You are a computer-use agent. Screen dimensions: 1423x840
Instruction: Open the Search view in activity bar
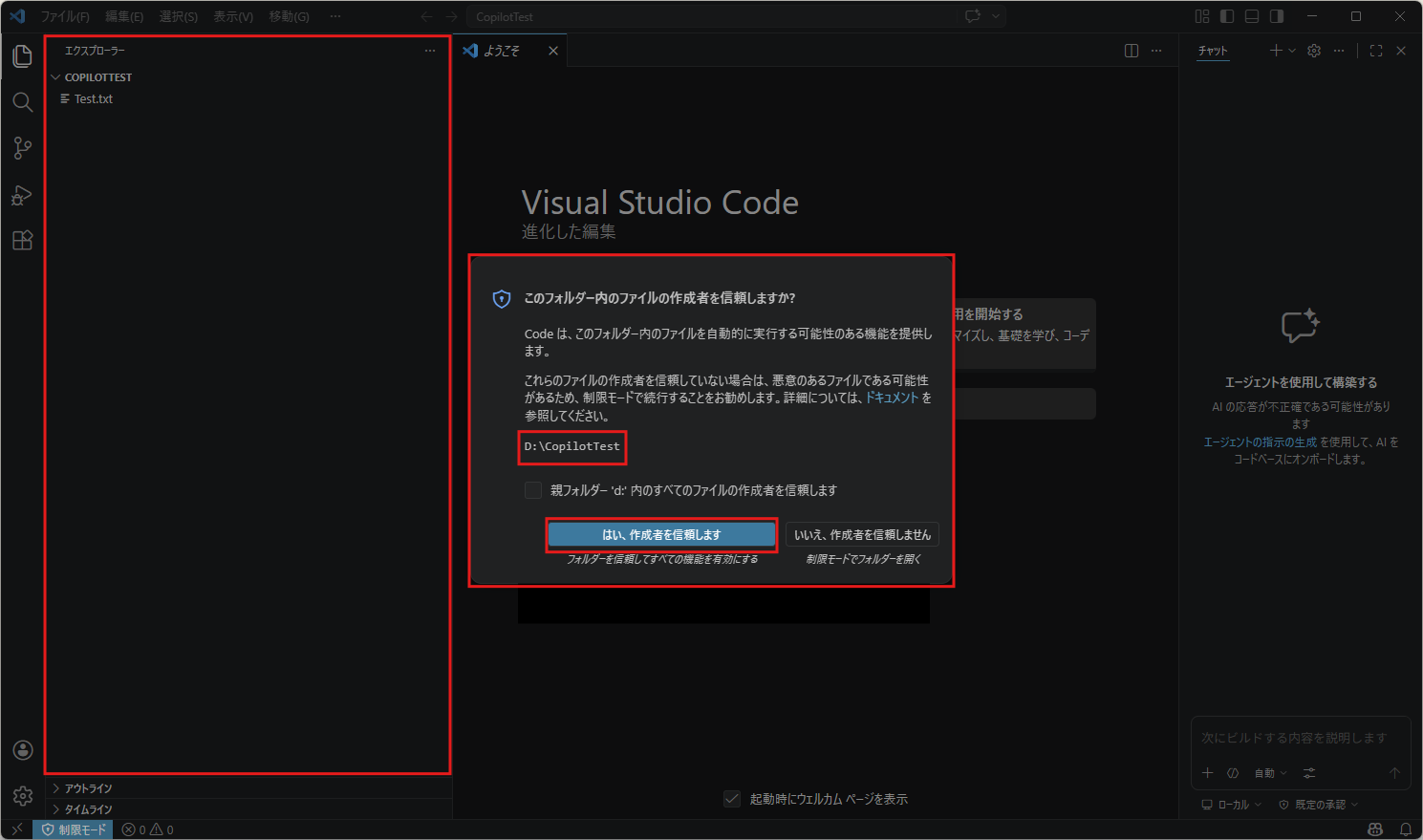pos(23,102)
